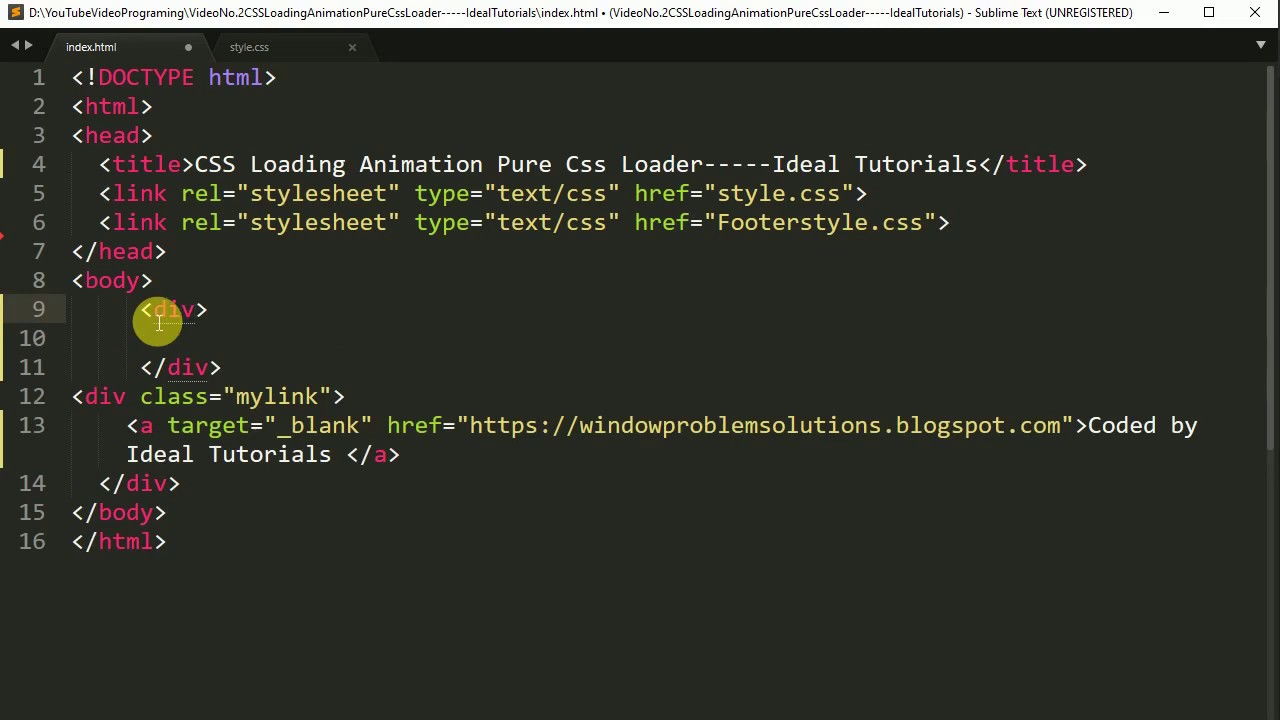
Task: Open the tab list dropdown arrow
Action: click(x=1261, y=45)
